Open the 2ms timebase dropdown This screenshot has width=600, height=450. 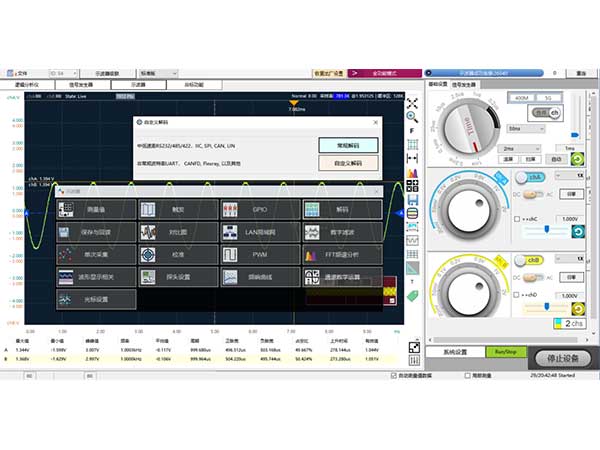coord(519,148)
